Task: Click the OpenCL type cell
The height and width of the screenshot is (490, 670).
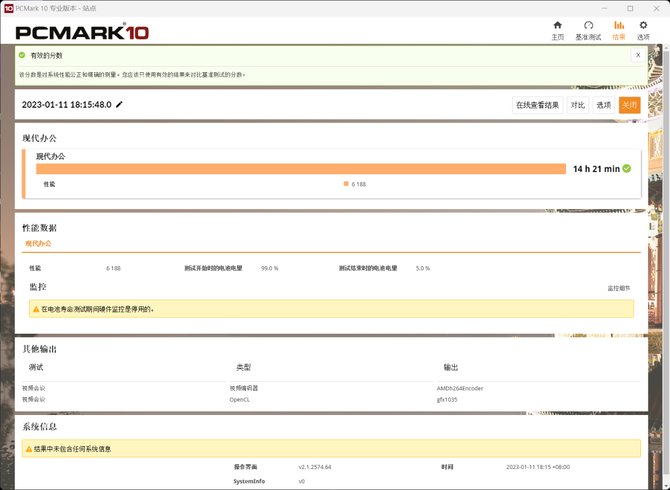Action: point(239,400)
